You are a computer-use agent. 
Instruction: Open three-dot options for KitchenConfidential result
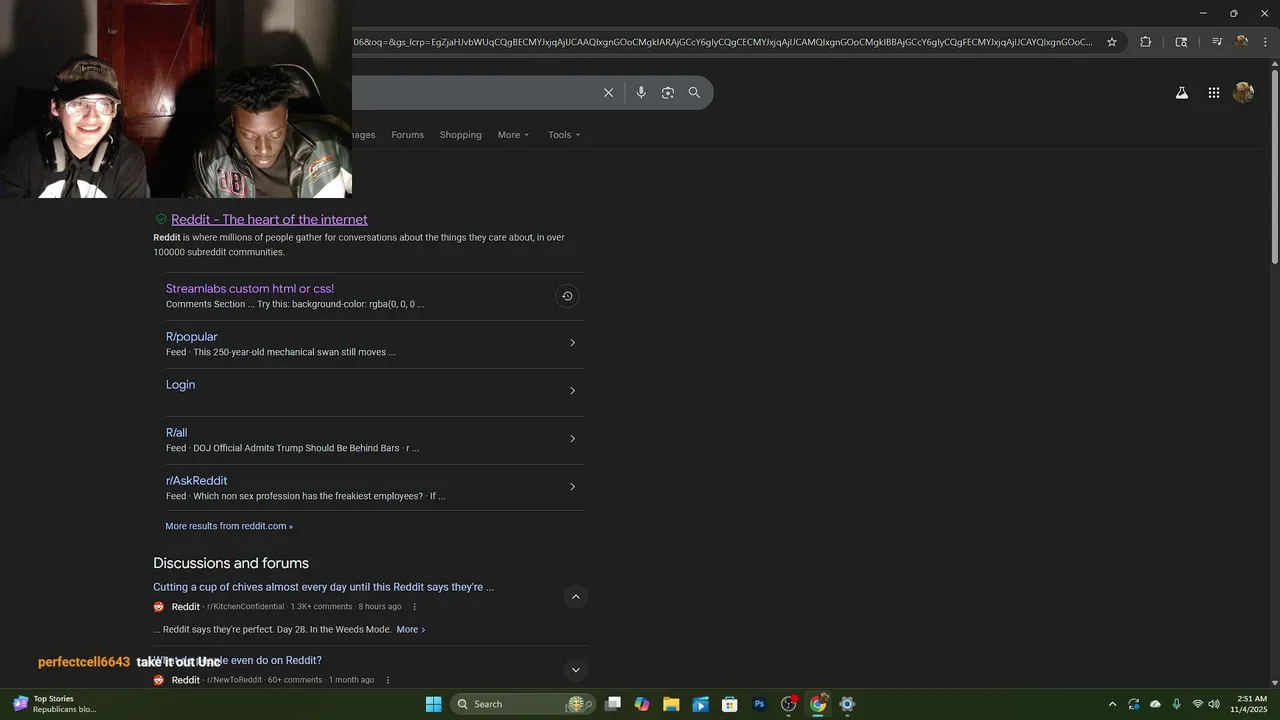tap(415, 607)
